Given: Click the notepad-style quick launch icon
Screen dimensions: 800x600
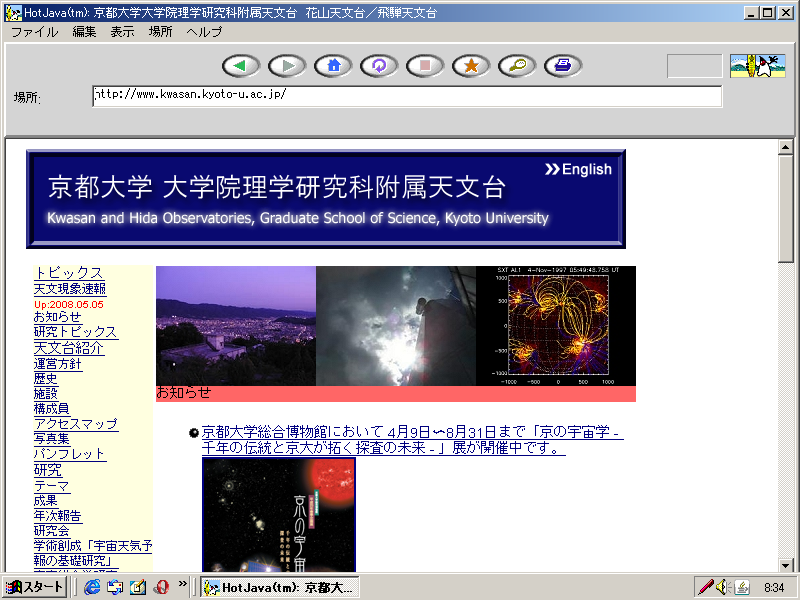Looking at the screenshot, I should click(138, 587).
